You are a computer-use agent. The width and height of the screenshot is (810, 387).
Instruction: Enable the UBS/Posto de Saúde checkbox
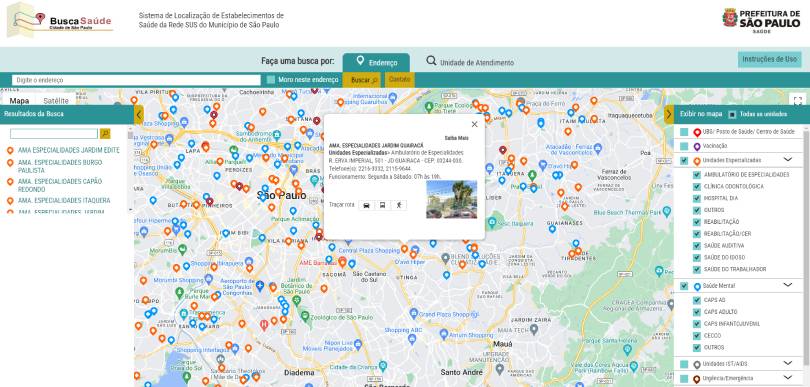tap(684, 132)
